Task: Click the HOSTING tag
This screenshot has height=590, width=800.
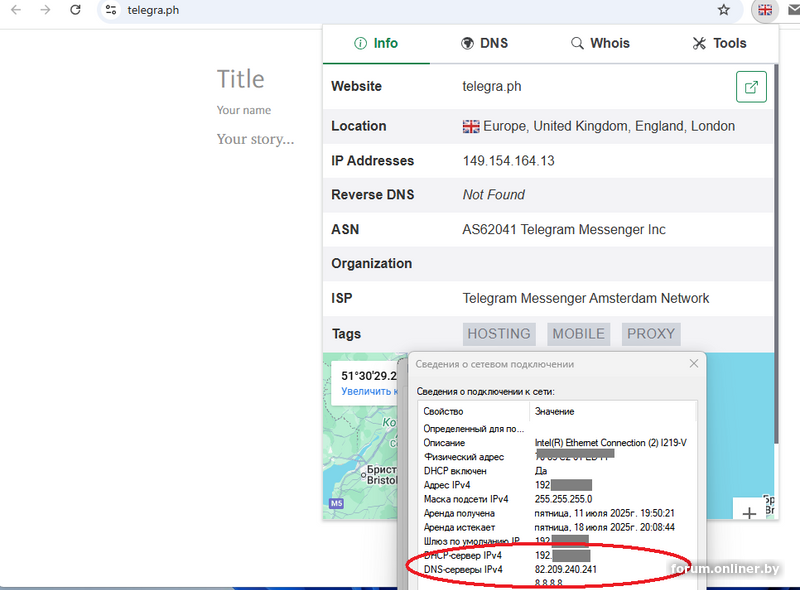Action: (499, 334)
